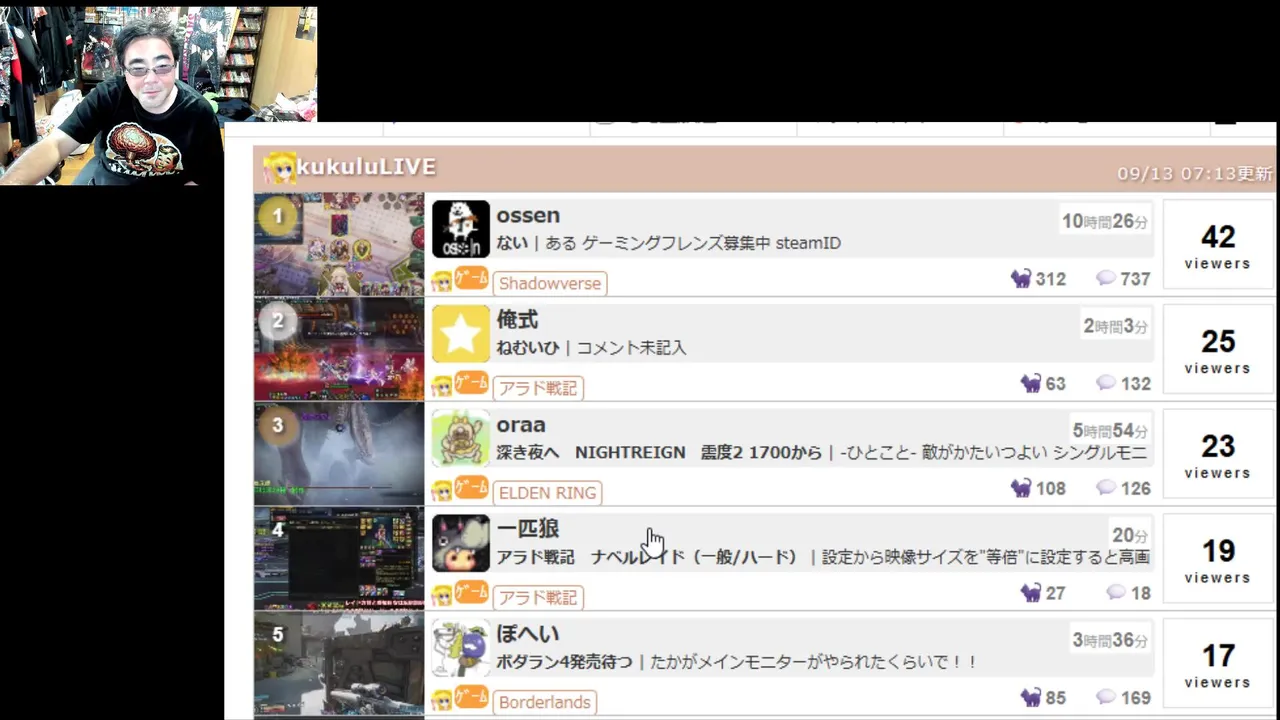The height and width of the screenshot is (720, 1280).
Task: Open 俺式 stream thumbnail ranked 2
Action: (x=339, y=349)
